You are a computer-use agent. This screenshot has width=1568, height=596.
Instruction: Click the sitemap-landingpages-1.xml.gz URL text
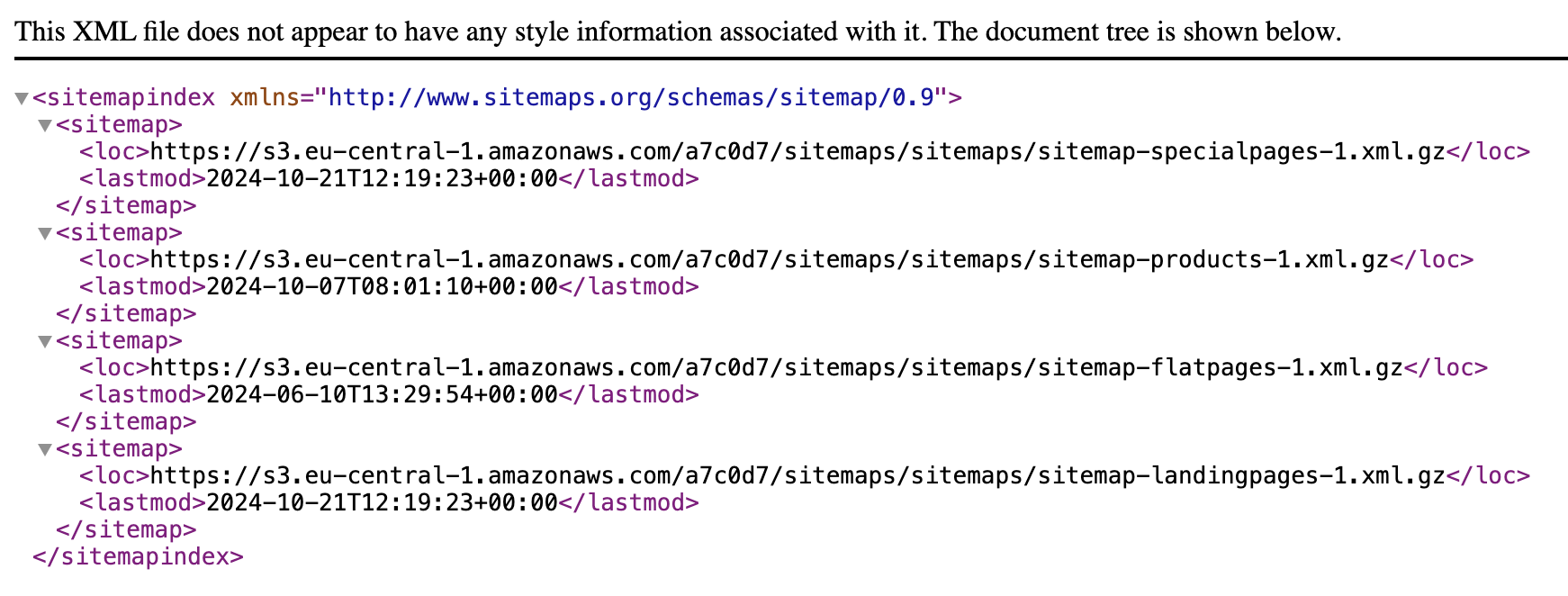[x=797, y=475]
